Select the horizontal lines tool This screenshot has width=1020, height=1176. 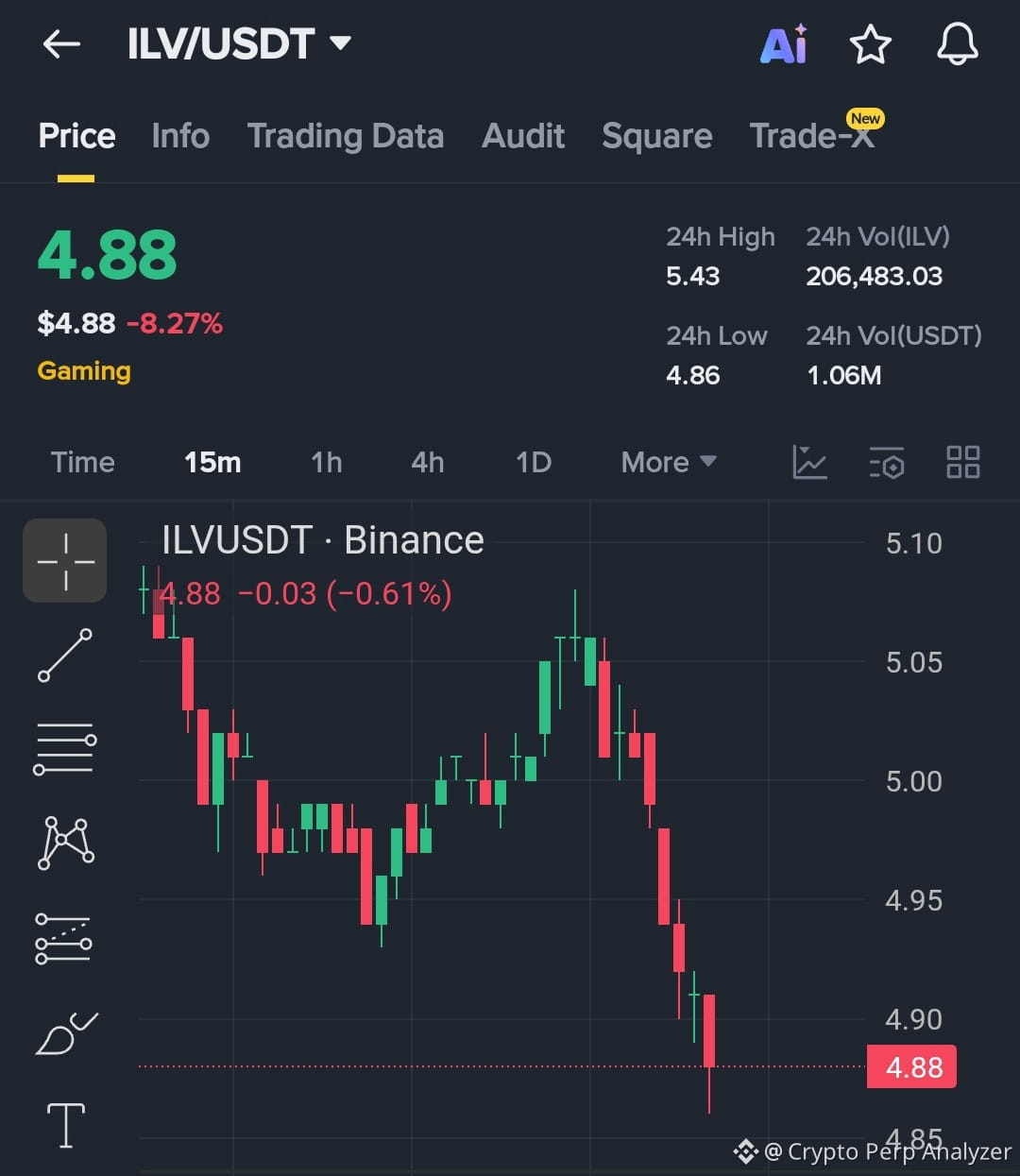(x=65, y=749)
